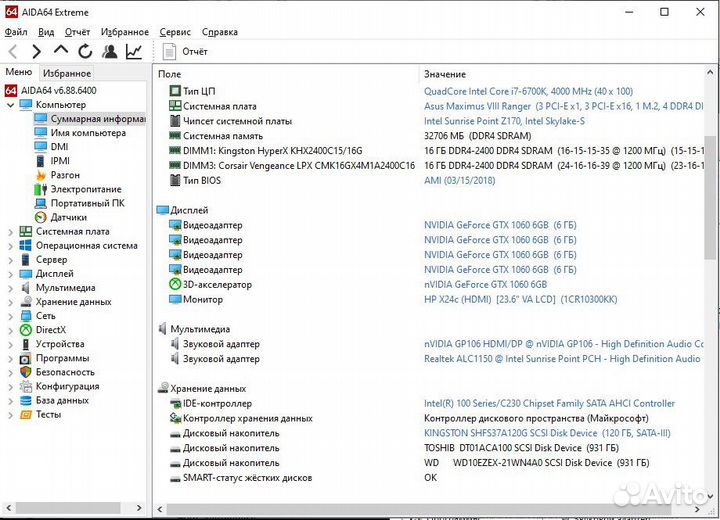Image resolution: width=720 pixels, height=520 pixels.
Task: Open the user icon in the toolbar
Action: pos(109,51)
